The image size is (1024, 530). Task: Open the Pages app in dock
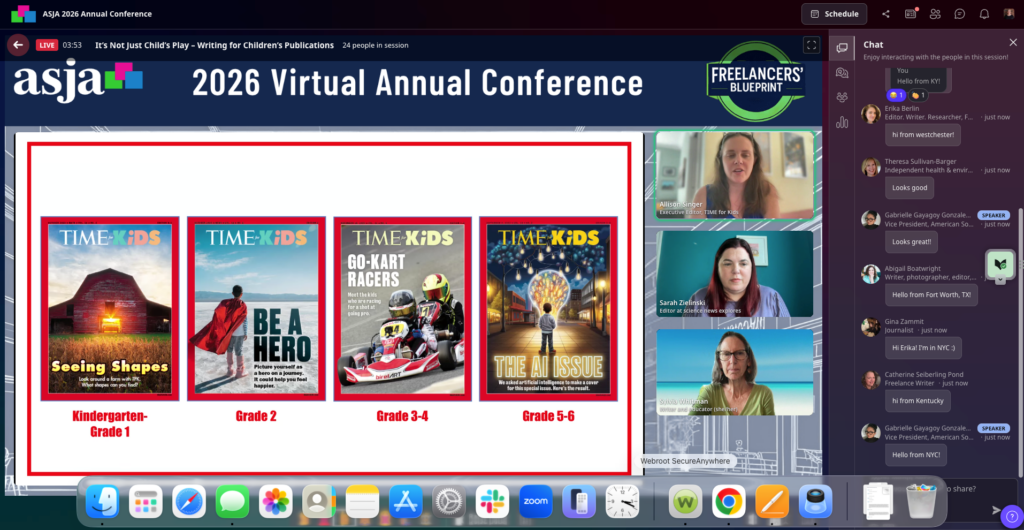773,501
